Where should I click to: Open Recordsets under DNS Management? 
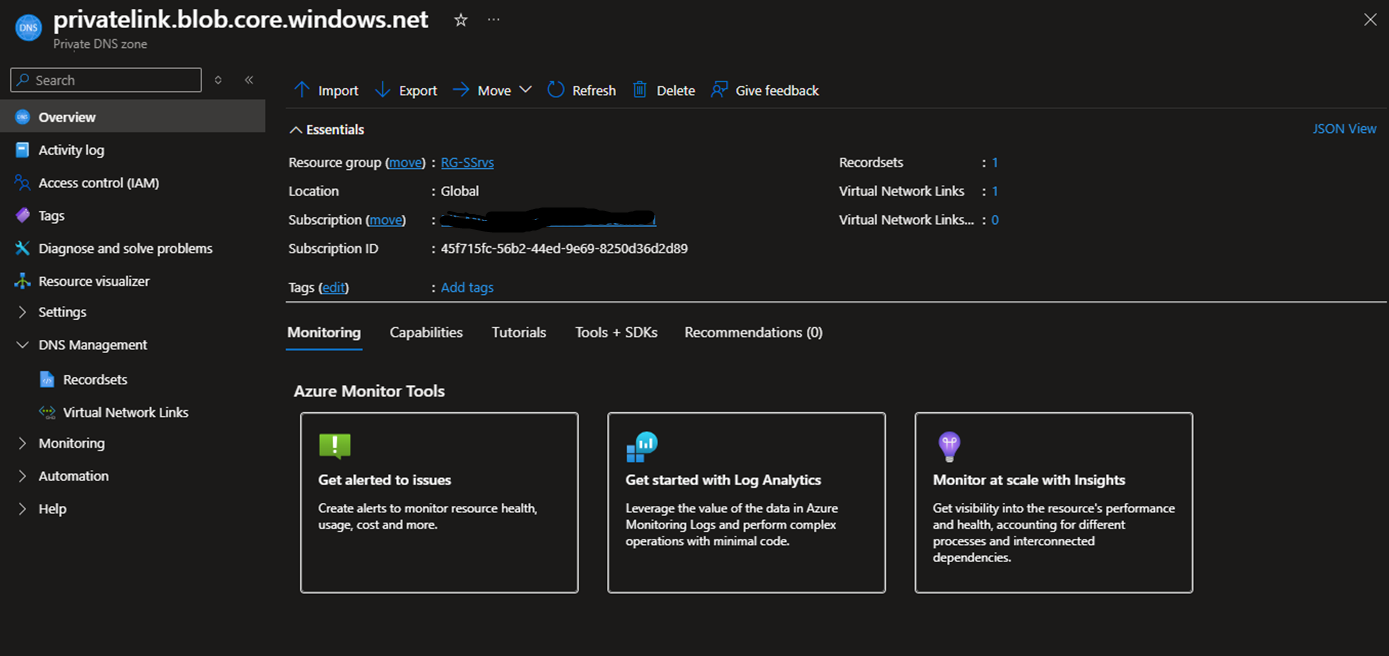[95, 379]
